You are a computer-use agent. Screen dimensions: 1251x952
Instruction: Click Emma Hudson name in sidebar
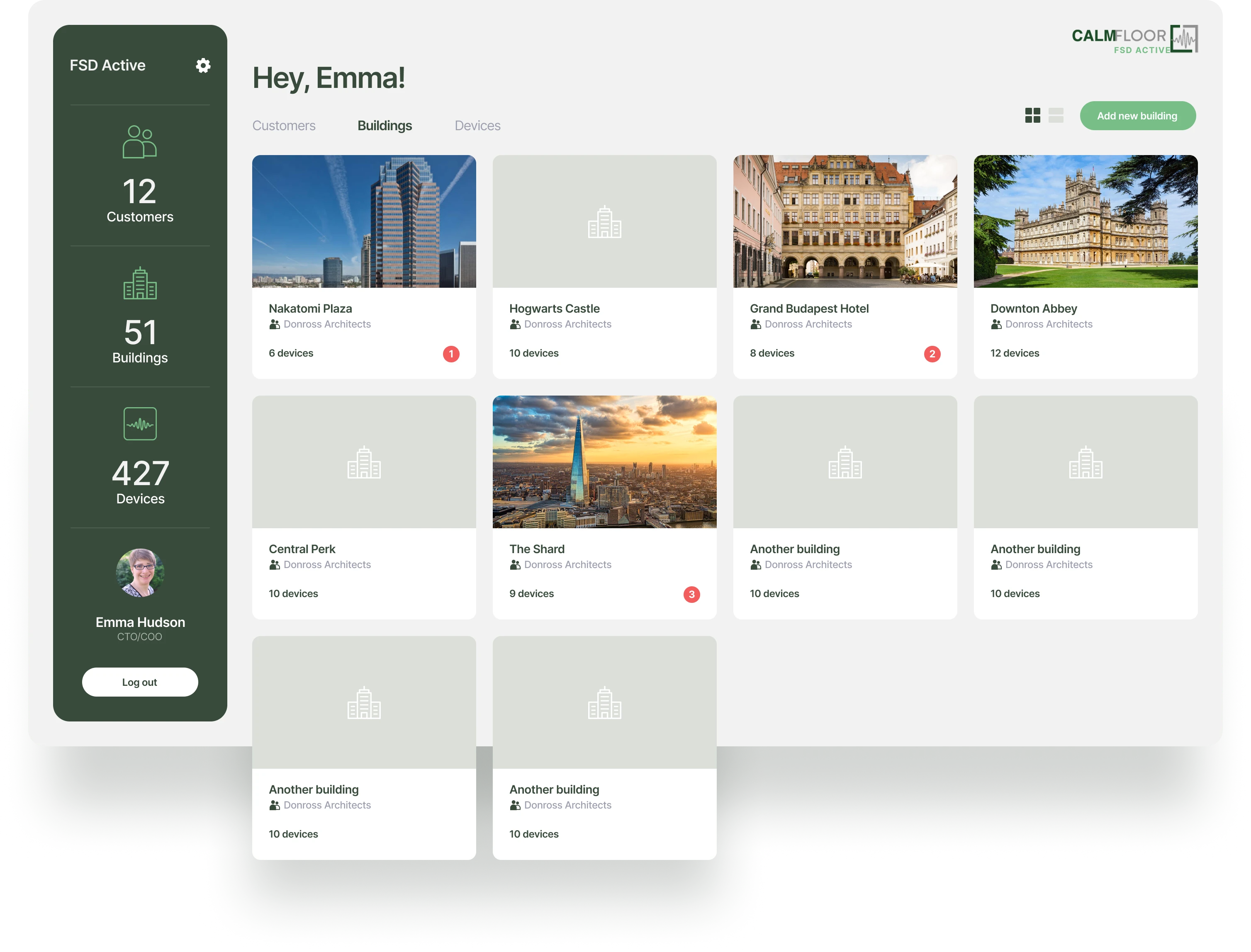pyautogui.click(x=140, y=622)
